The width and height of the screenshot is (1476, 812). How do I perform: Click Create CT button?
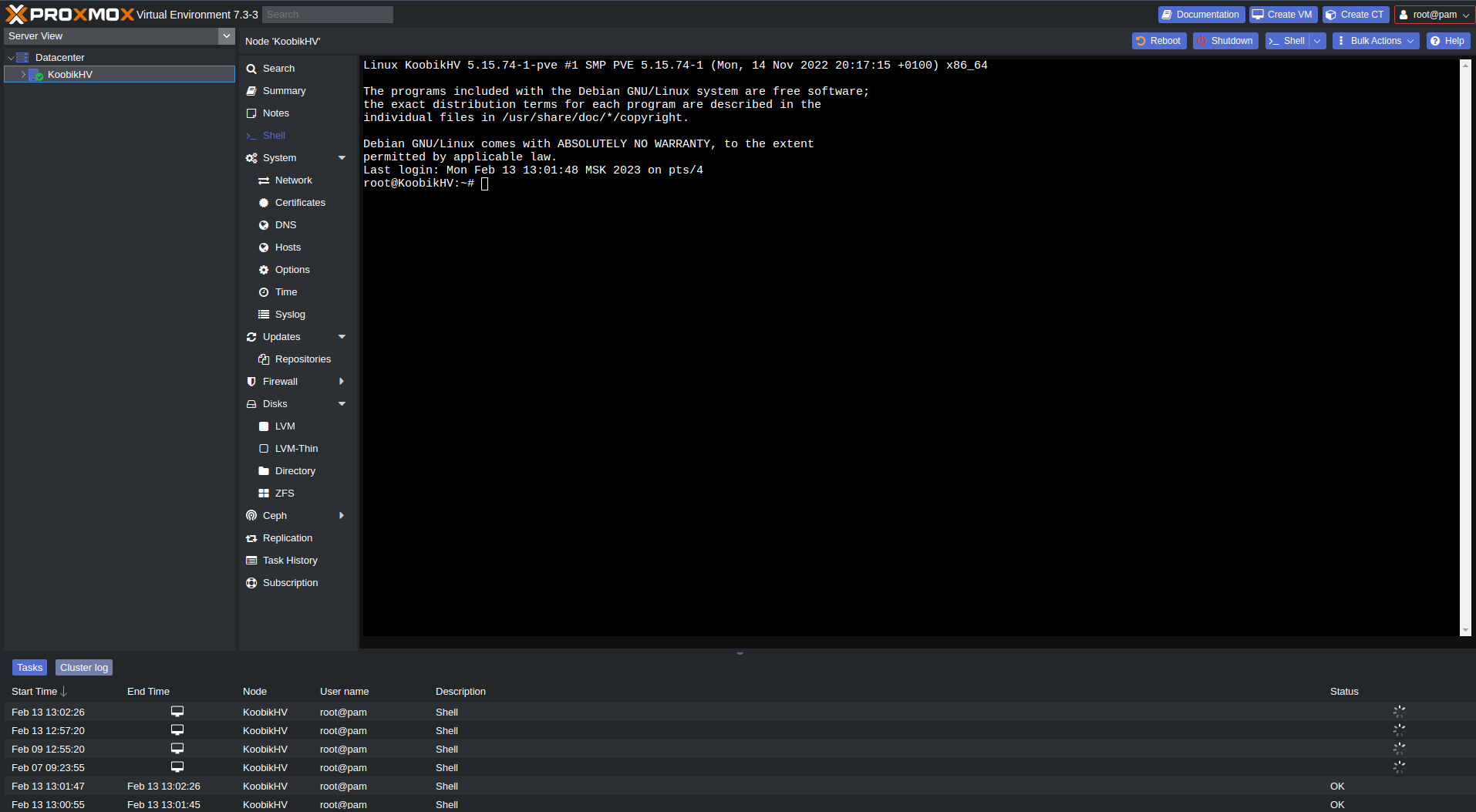click(1356, 15)
